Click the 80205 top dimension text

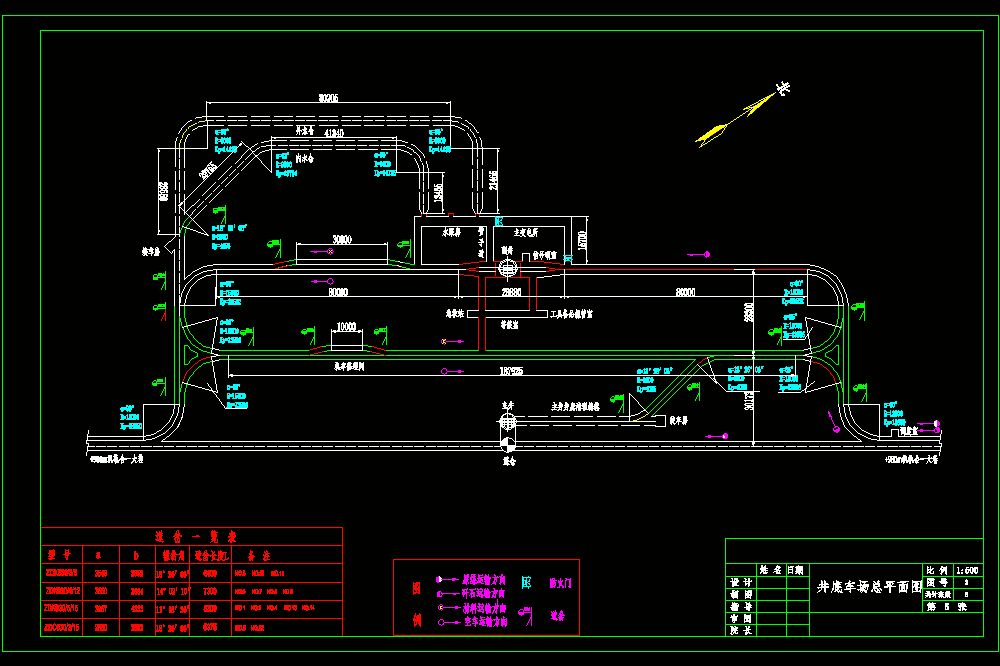328,98
